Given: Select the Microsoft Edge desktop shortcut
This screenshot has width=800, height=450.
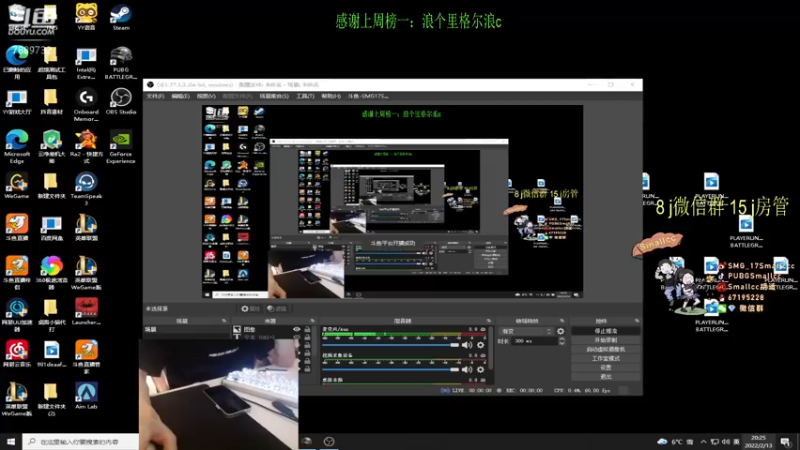Looking at the screenshot, I should (17, 146).
